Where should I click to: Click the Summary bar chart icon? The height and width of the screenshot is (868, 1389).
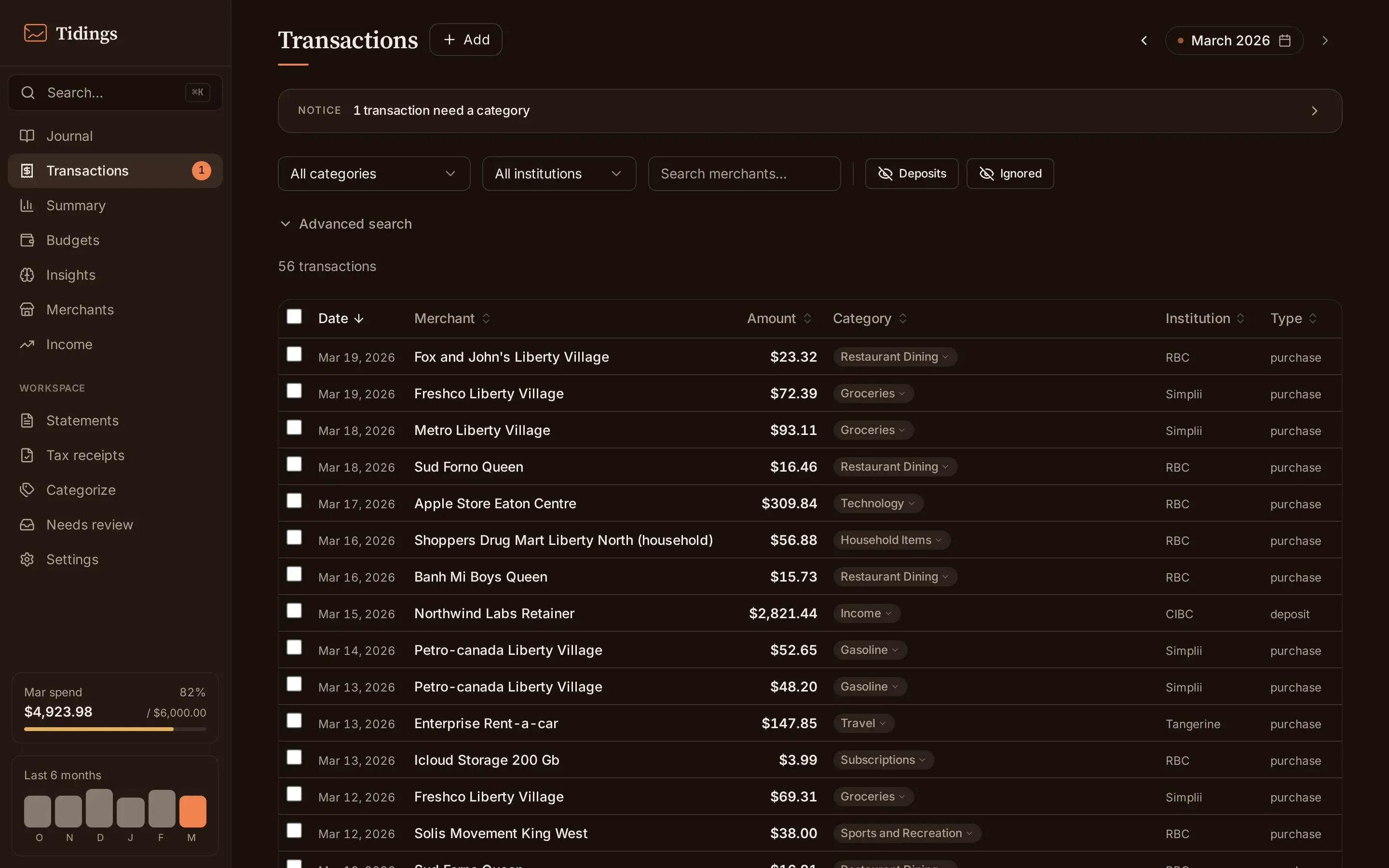pyautogui.click(x=27, y=205)
